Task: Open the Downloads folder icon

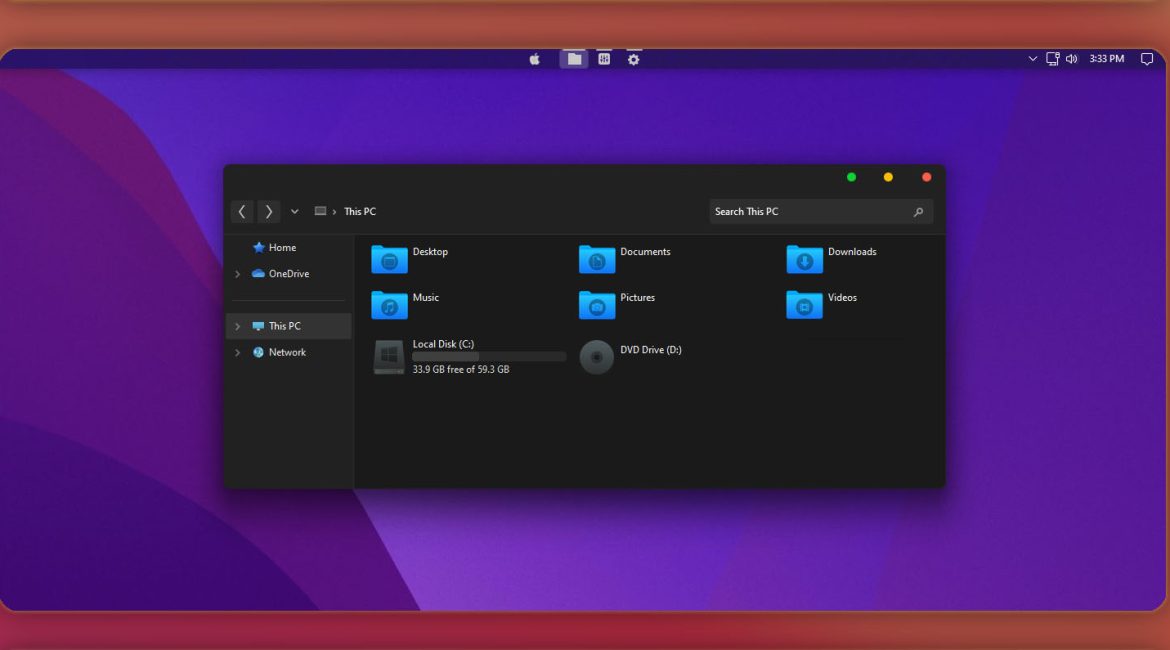Action: (804, 259)
